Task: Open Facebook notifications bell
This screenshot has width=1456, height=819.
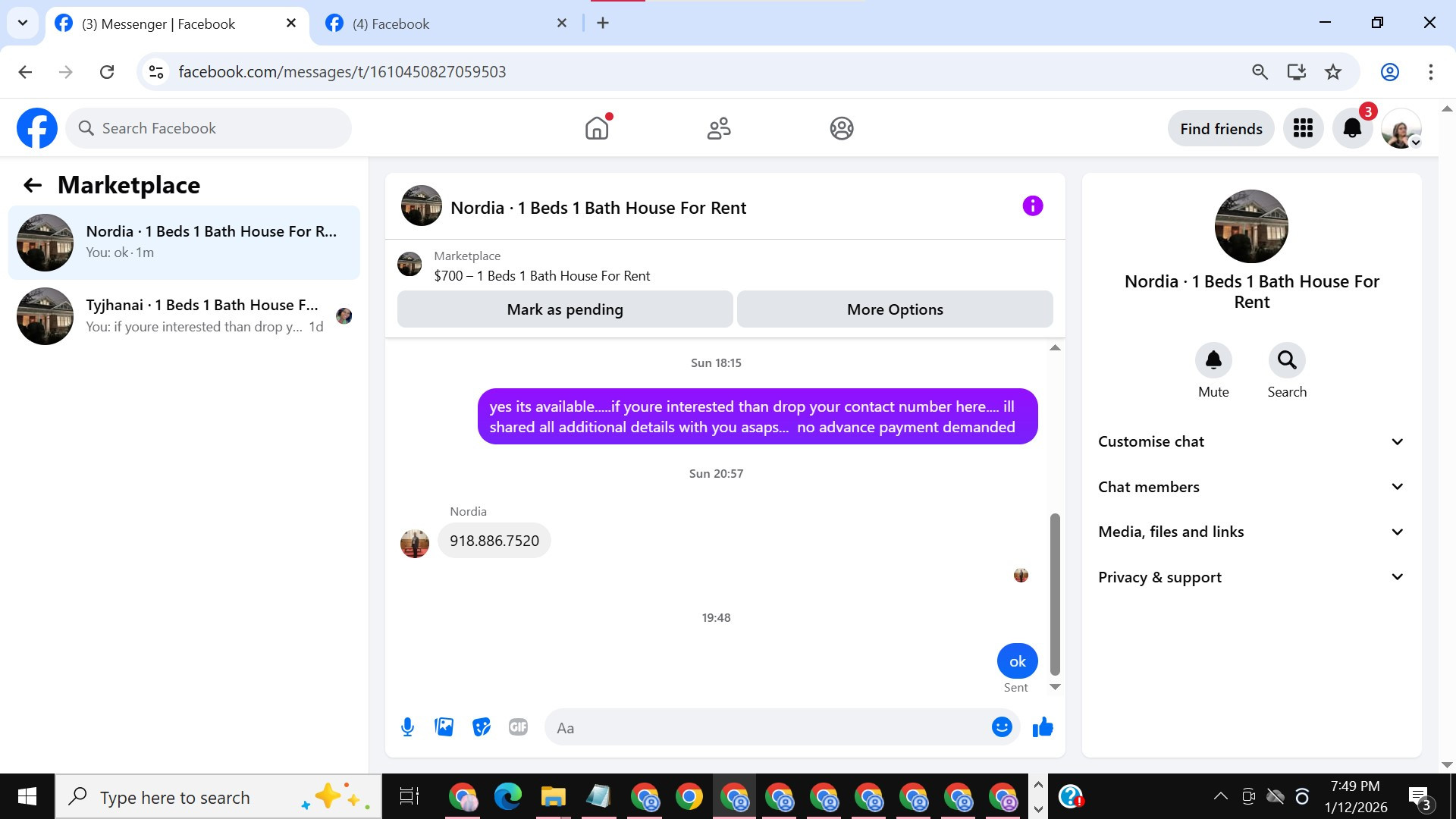Action: coord(1352,128)
